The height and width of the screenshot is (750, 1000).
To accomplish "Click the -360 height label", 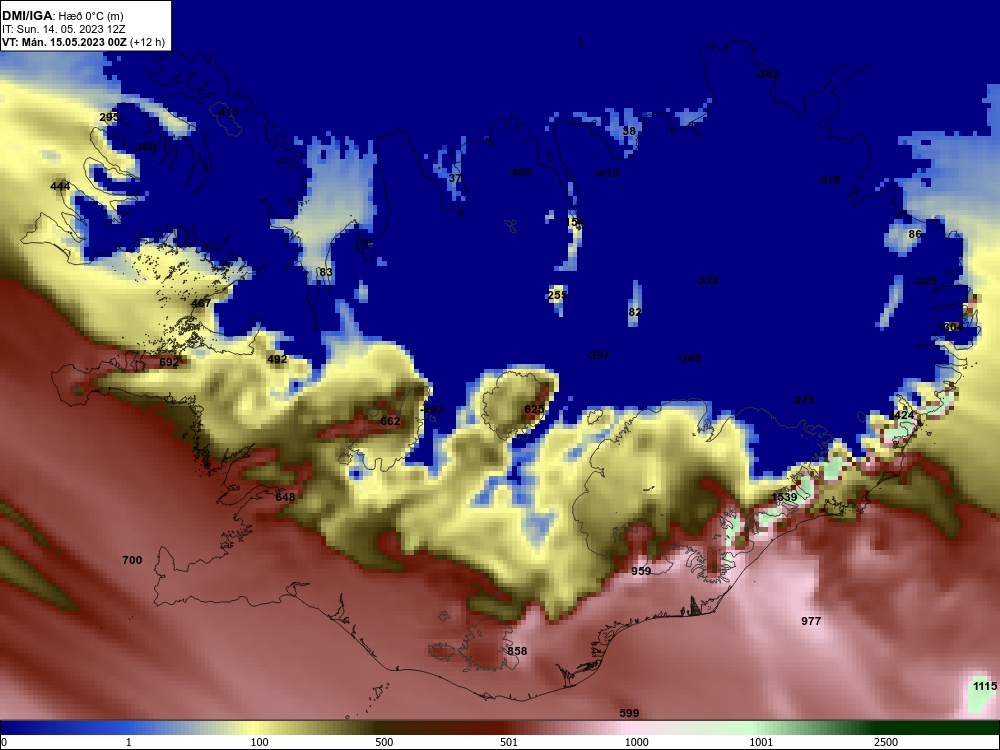I will click(x=144, y=147).
